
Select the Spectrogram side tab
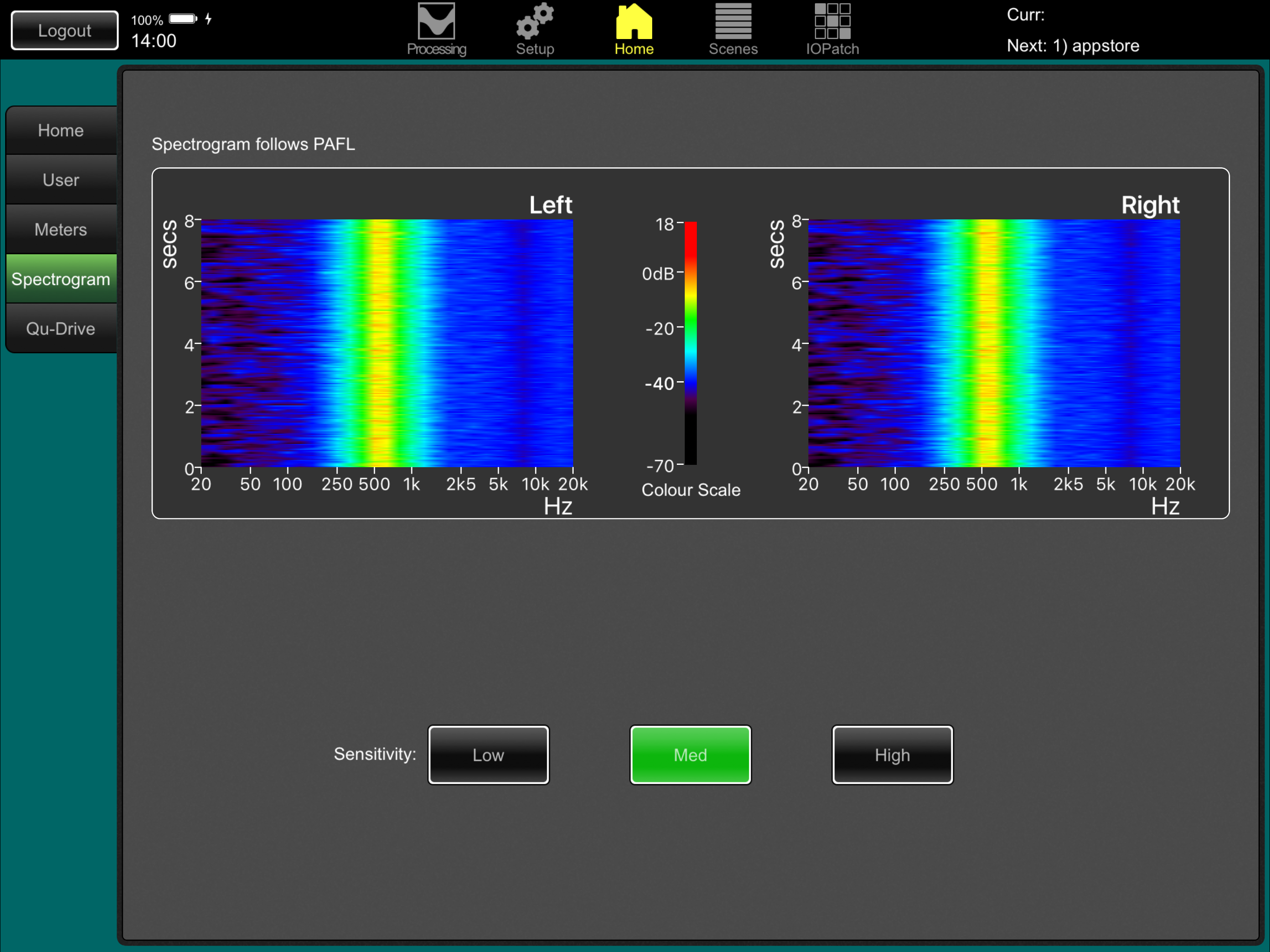[x=61, y=279]
